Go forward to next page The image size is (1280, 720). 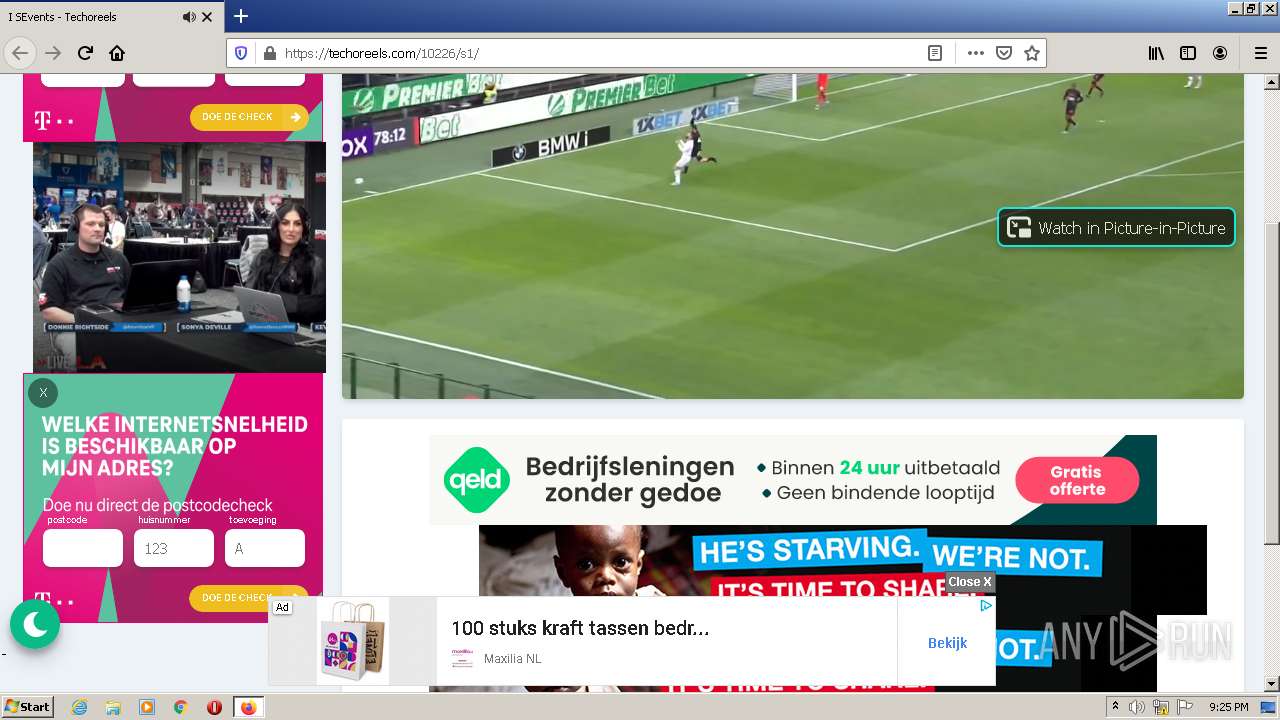[x=53, y=53]
